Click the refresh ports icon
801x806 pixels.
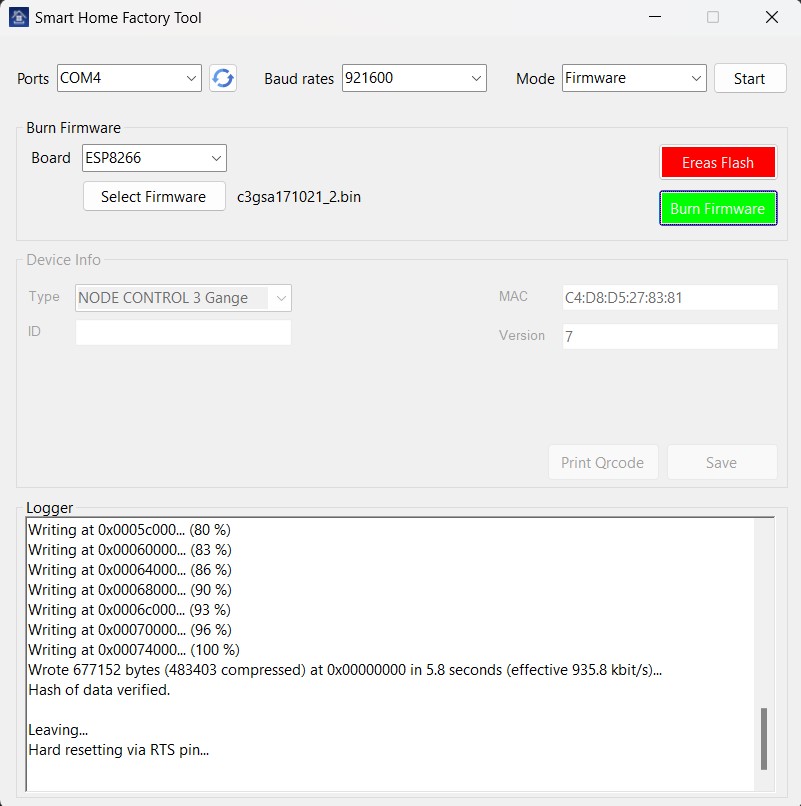[x=223, y=78]
